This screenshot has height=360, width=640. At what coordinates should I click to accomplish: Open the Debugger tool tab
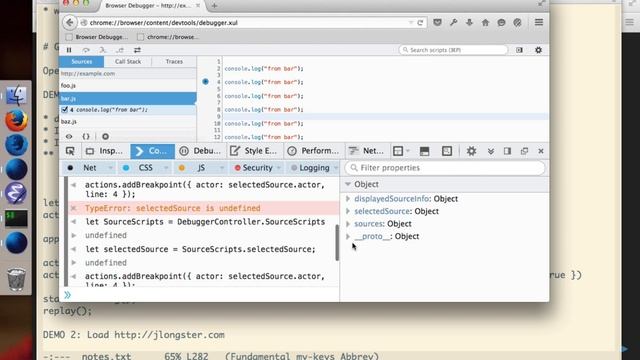[x=200, y=151]
